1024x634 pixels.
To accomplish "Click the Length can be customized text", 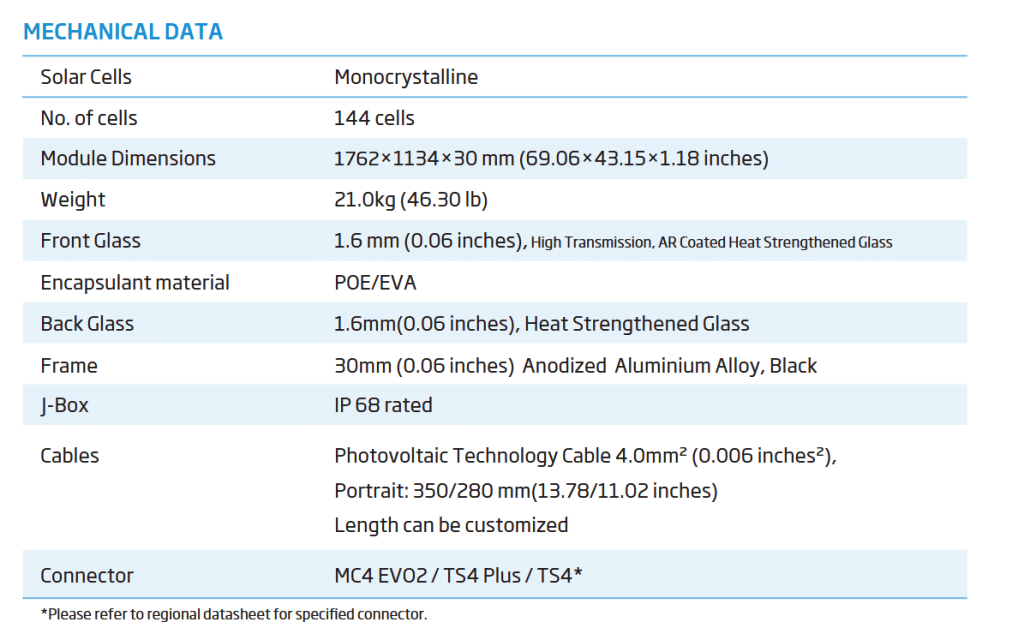I will click(x=451, y=525).
